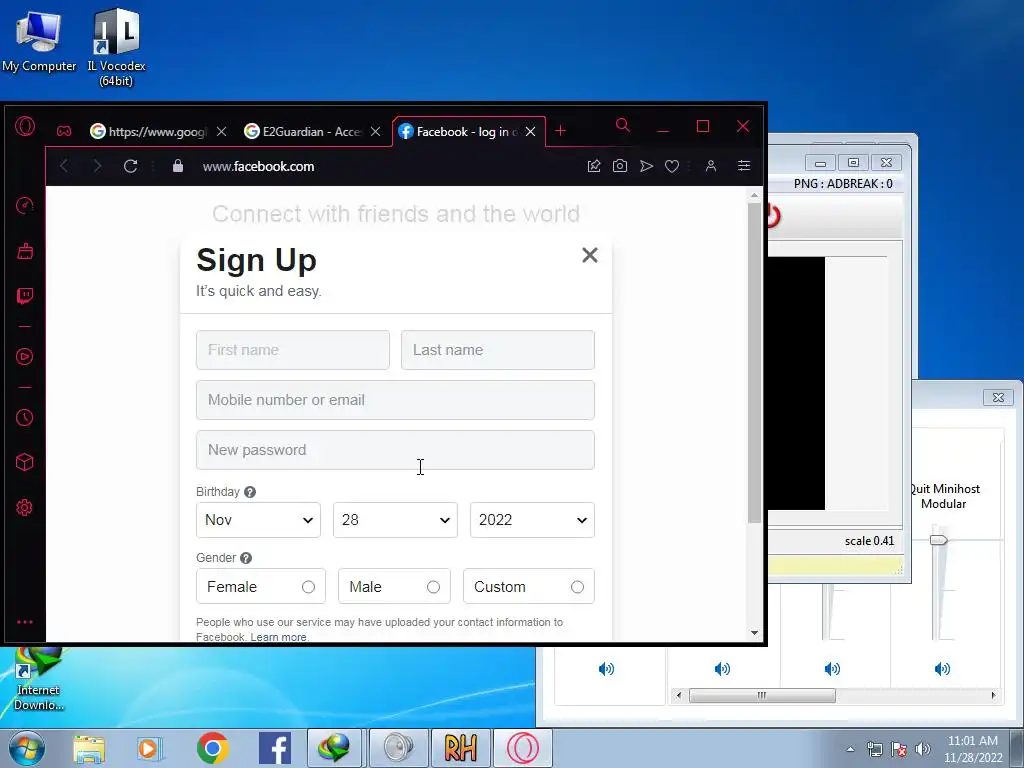Open History clock icon in sidebar
Viewport: 1024px width, 768px height.
click(x=25, y=417)
